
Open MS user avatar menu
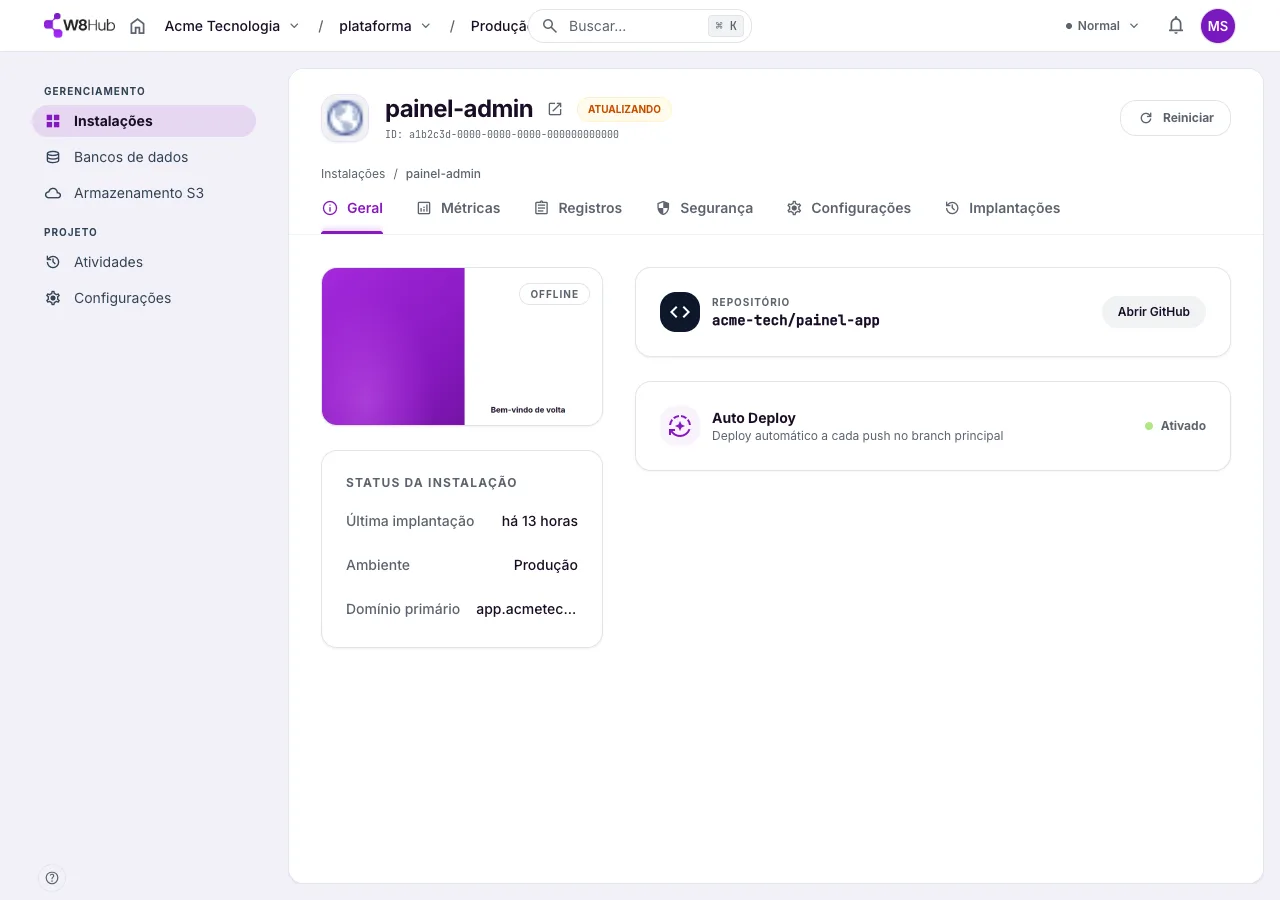(1218, 26)
